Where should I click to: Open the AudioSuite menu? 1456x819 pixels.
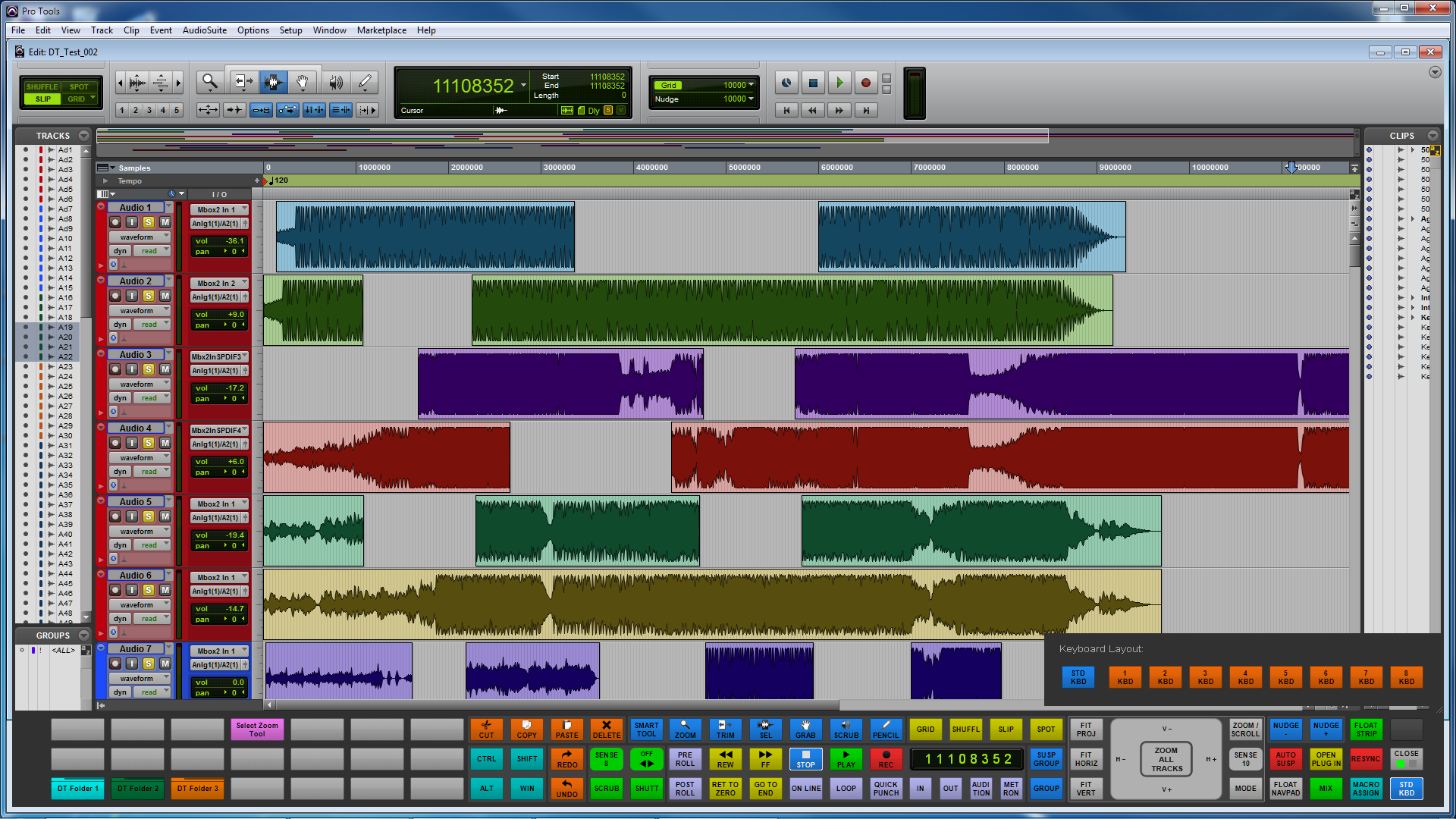(x=204, y=30)
